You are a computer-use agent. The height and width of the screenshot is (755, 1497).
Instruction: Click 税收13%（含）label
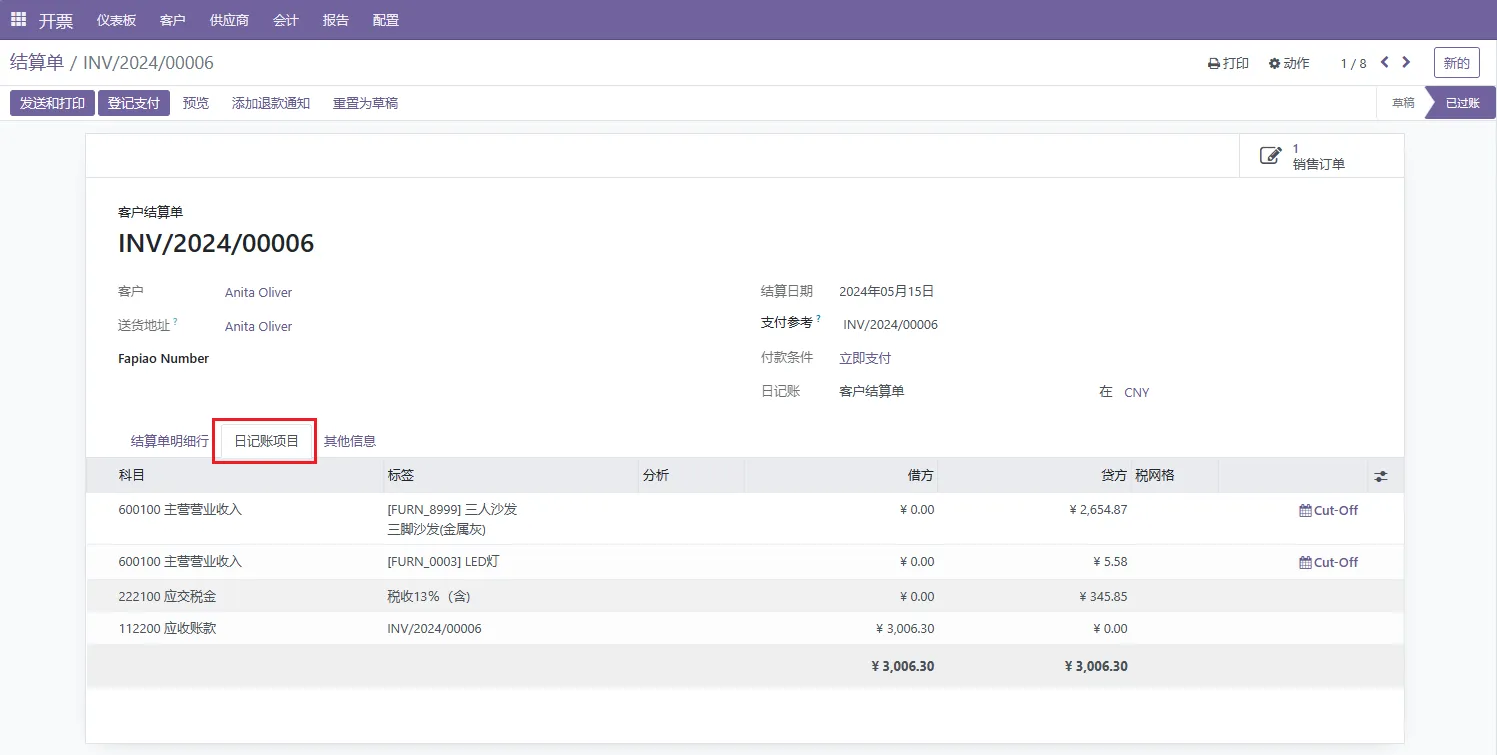(429, 597)
